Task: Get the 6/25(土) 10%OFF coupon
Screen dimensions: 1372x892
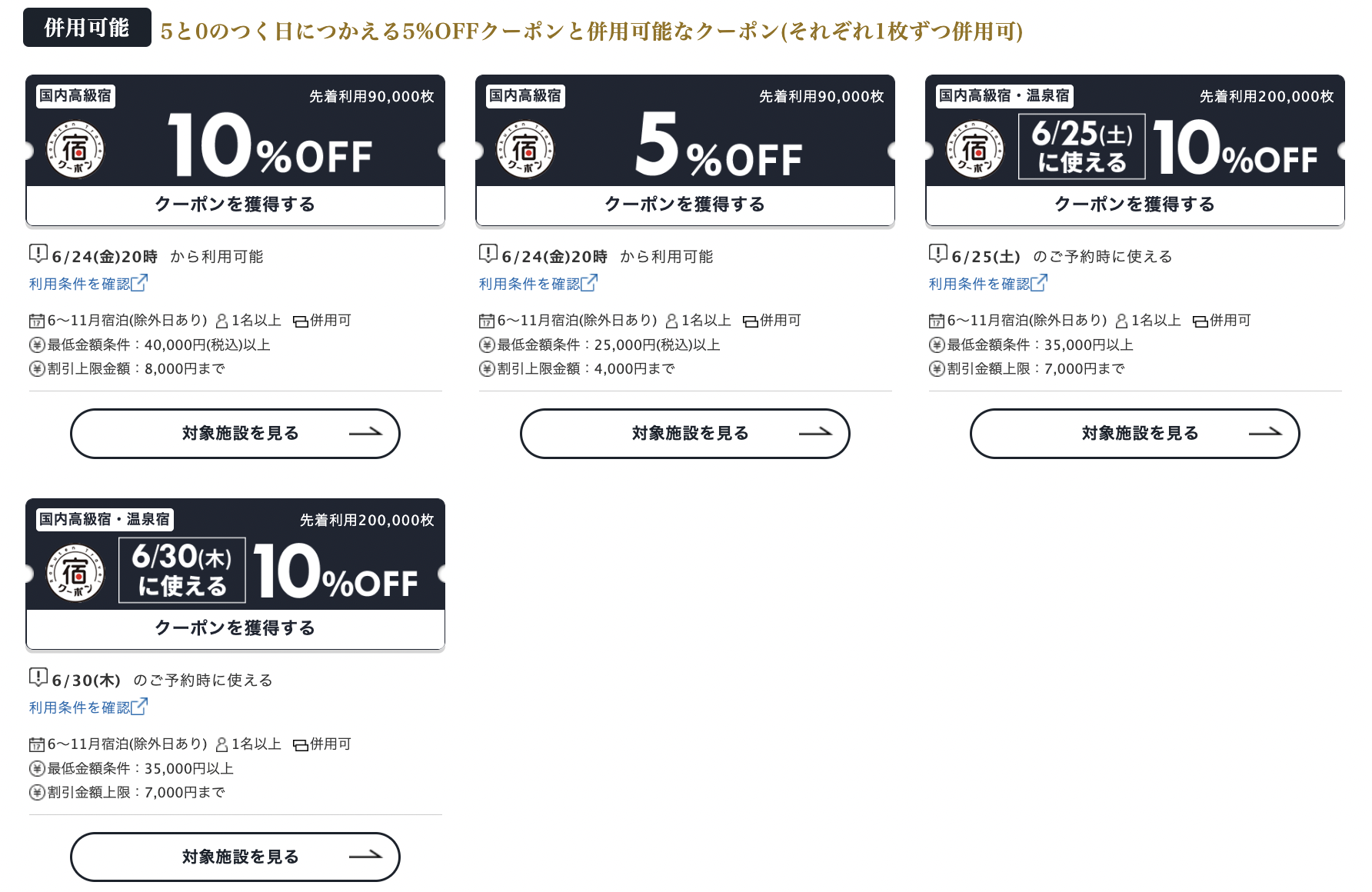Action: click(1135, 205)
